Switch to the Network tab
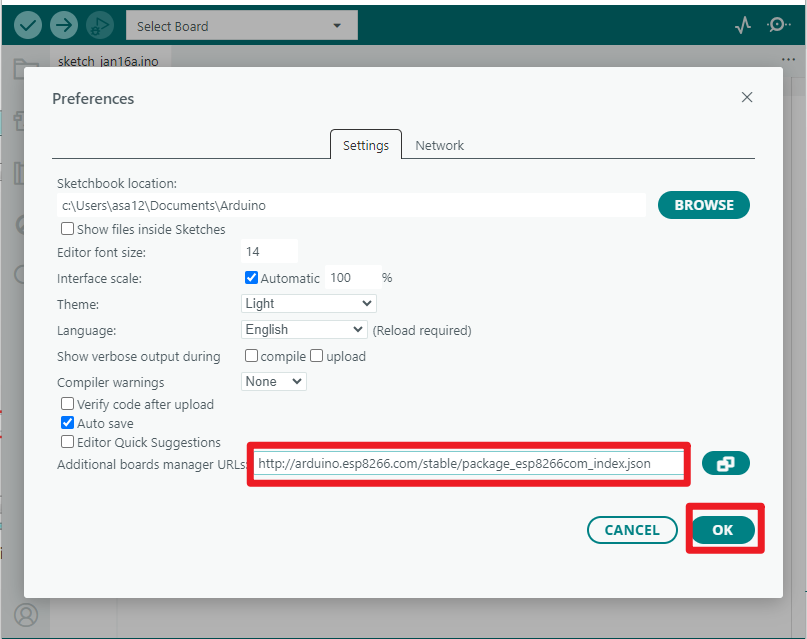This screenshot has height=639, width=807. (x=440, y=146)
